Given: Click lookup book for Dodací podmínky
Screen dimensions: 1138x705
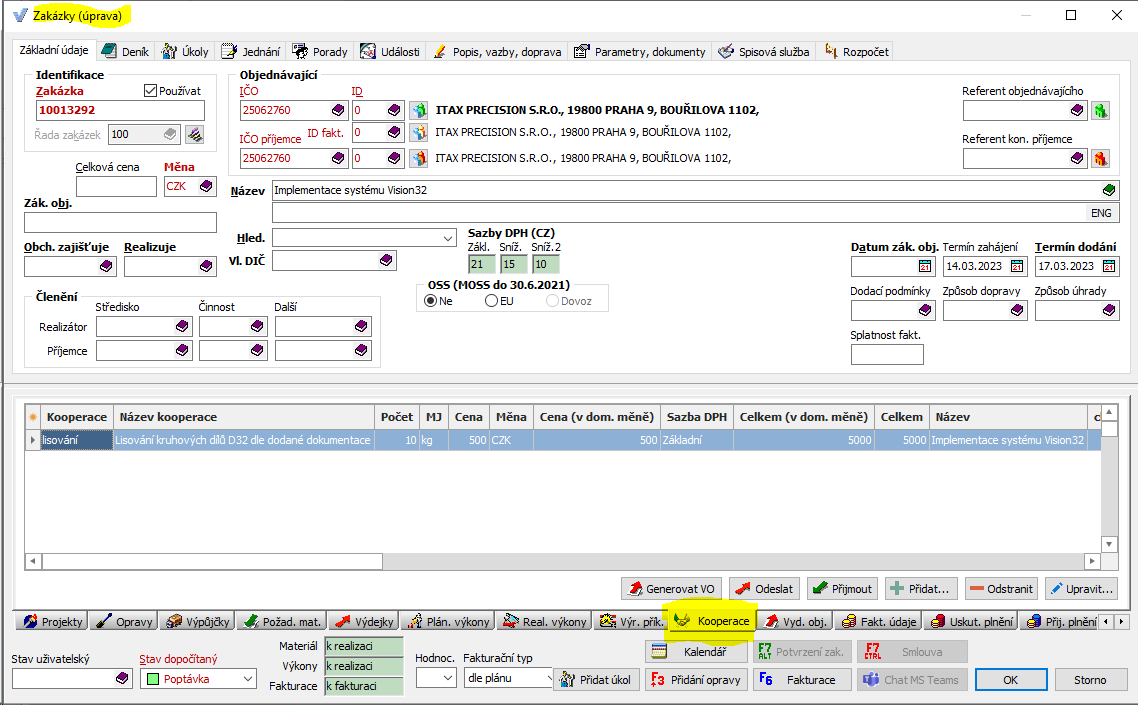Looking at the screenshot, I should point(925,311).
